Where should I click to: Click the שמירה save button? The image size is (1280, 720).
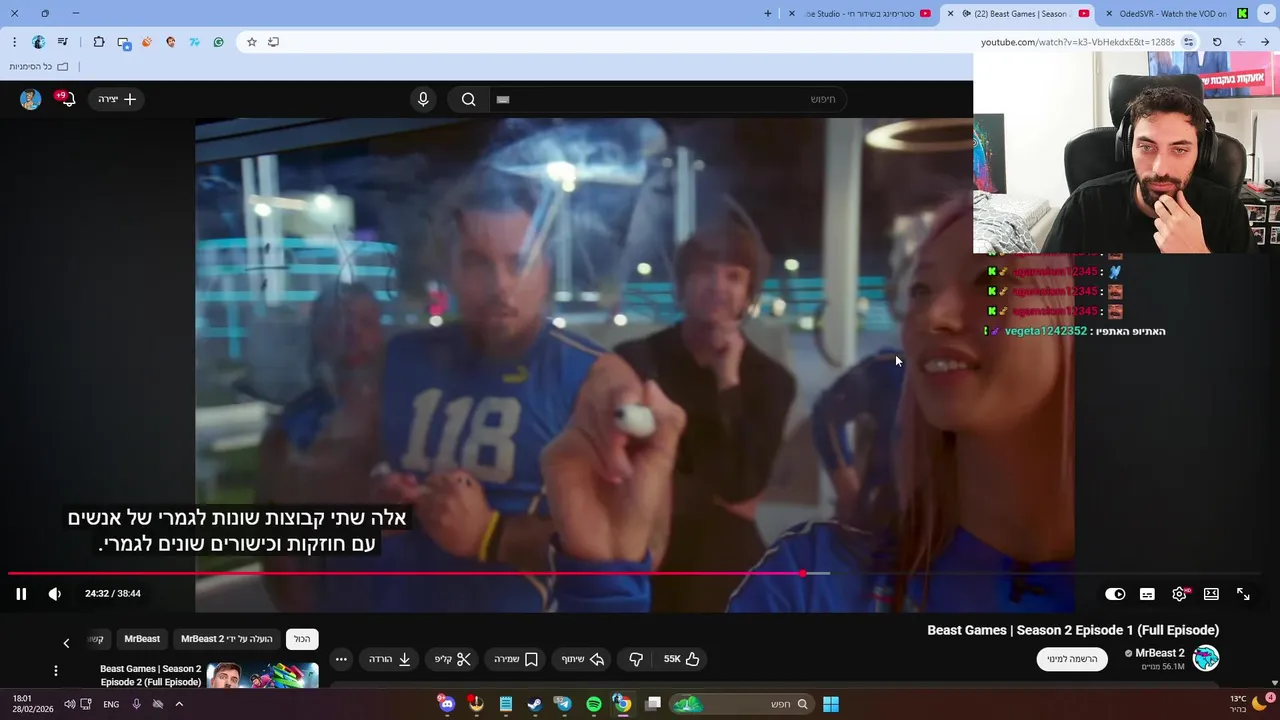(x=516, y=659)
